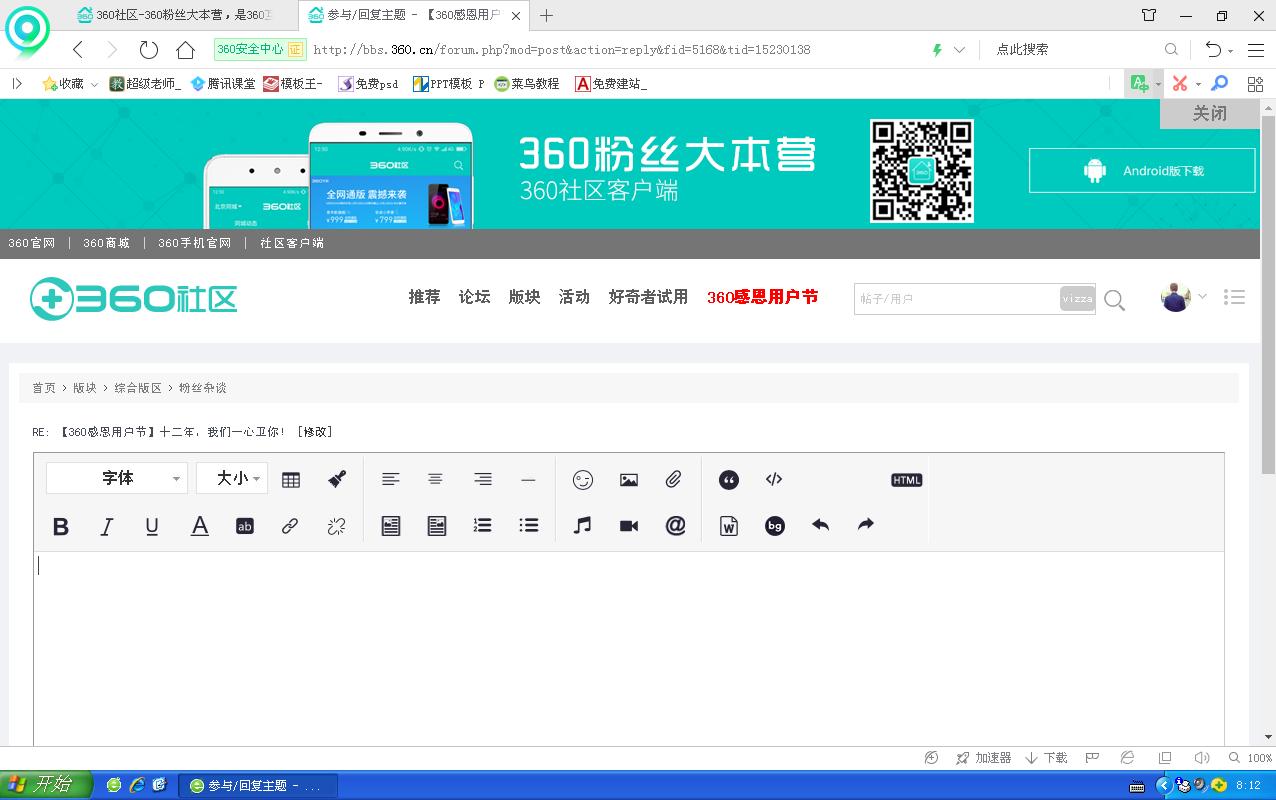The image size is (1276, 800).
Task: Toggle bold formatting in the editor
Action: tap(61, 526)
